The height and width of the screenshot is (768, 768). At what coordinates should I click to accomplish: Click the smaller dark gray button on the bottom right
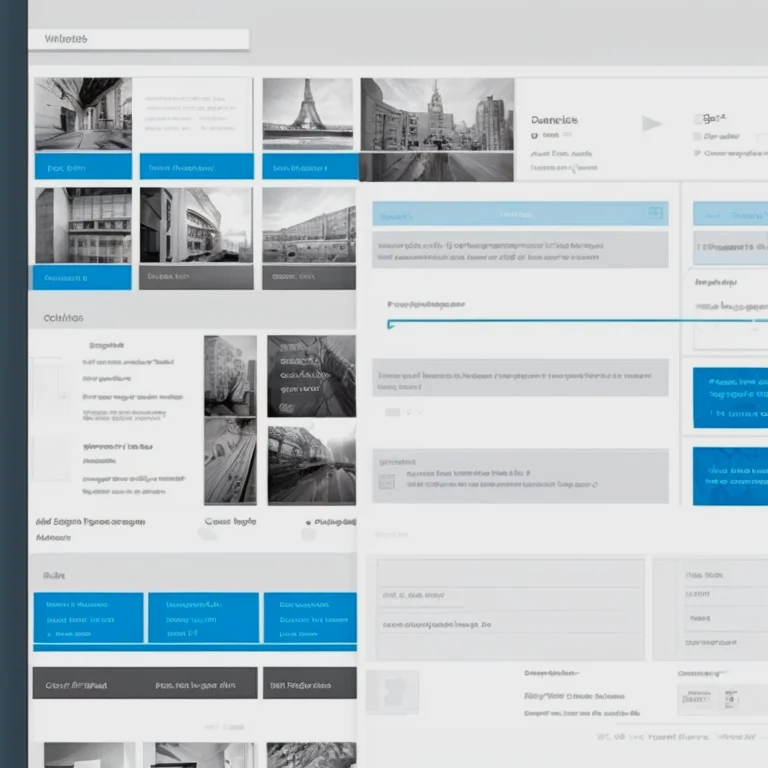(x=310, y=683)
